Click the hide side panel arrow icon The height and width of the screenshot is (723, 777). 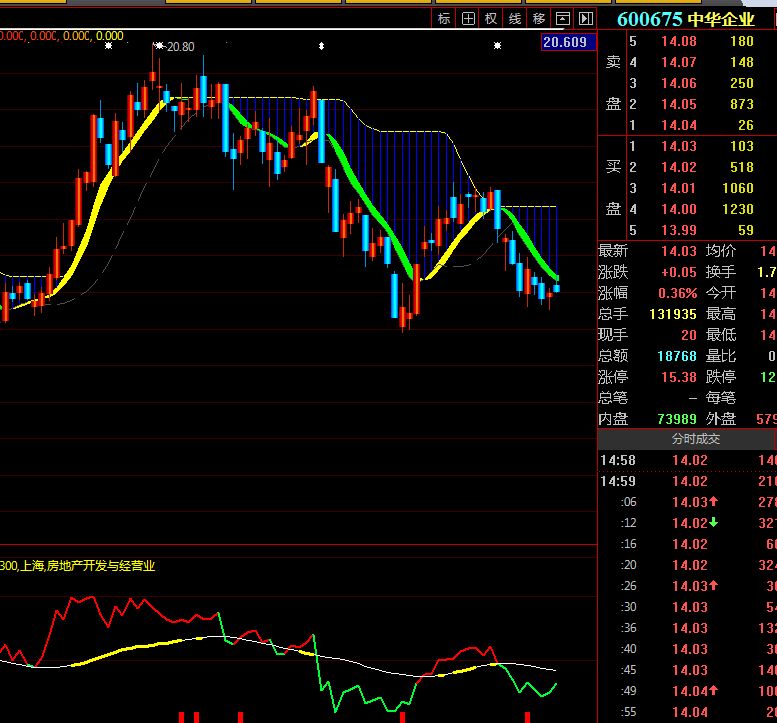click(x=586, y=19)
